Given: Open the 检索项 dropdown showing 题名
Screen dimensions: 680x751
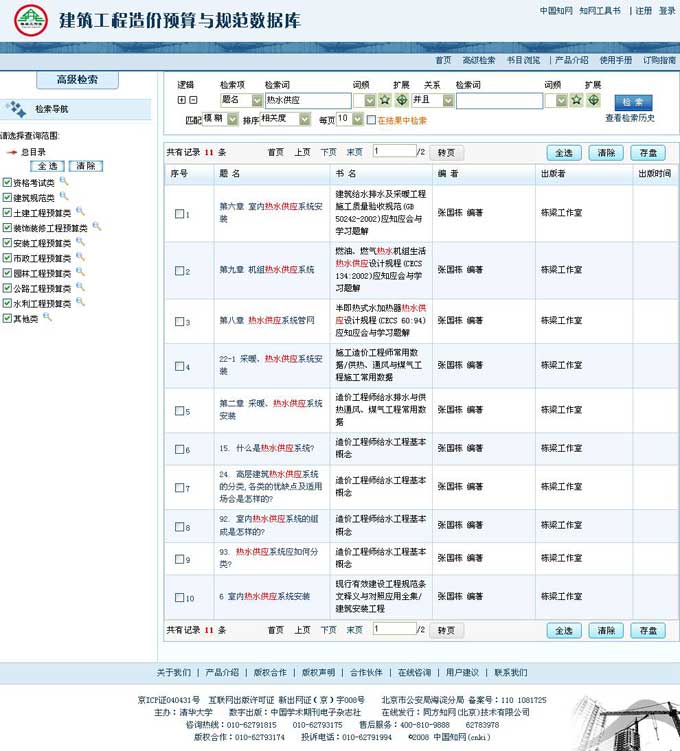Looking at the screenshot, I should click(240, 101).
